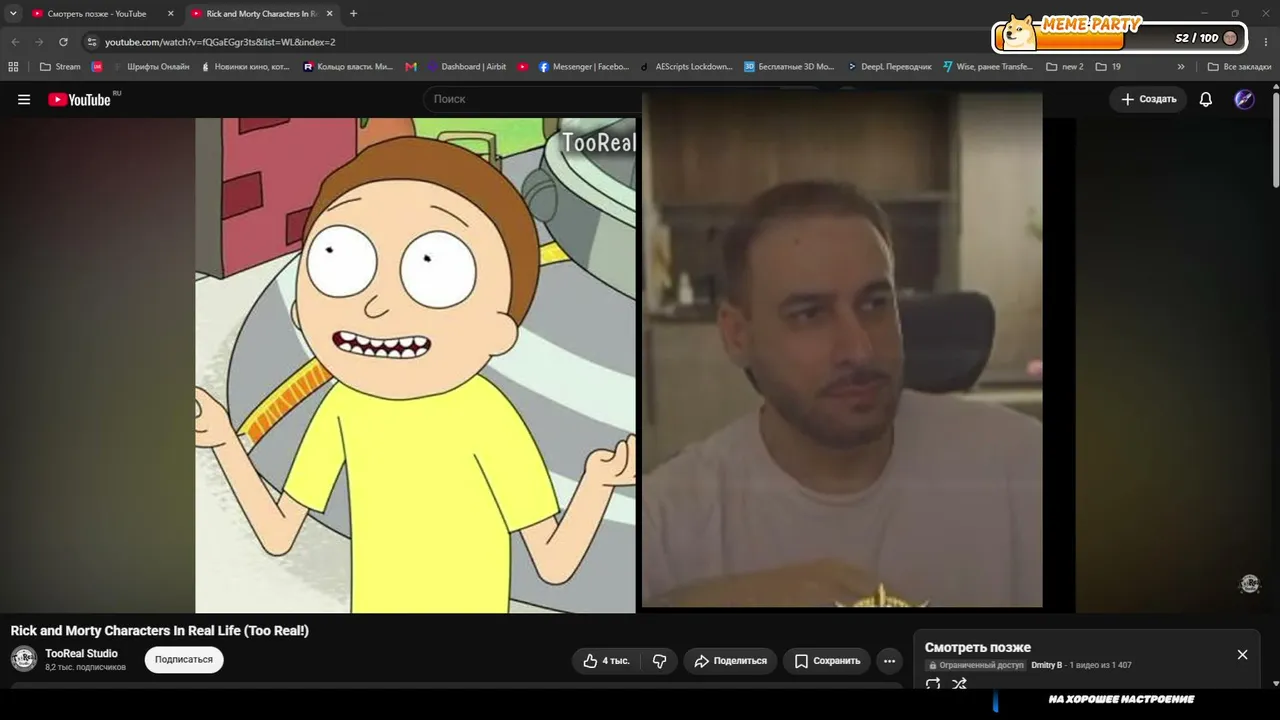Image resolution: width=1280 pixels, height=720 pixels.
Task: Open the red LIVE bookmark icon
Action: click(97, 67)
